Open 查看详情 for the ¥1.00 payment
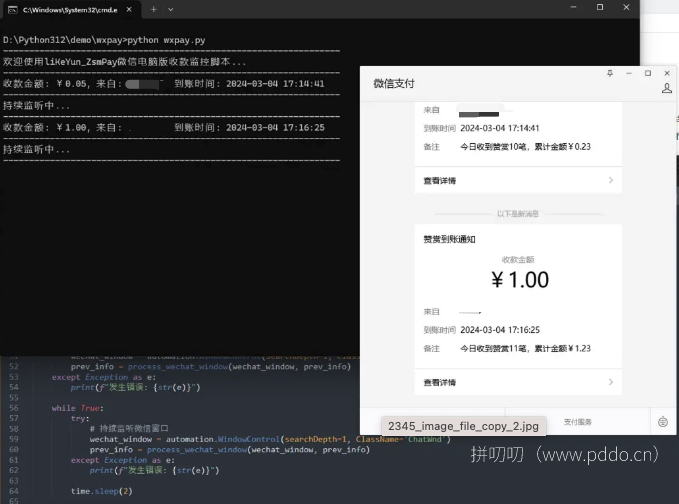Screen dimensions: 679x504 (x=518, y=382)
